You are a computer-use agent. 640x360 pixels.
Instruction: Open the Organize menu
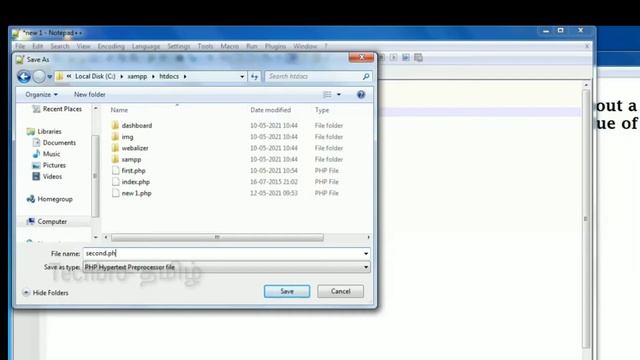[x=41, y=94]
